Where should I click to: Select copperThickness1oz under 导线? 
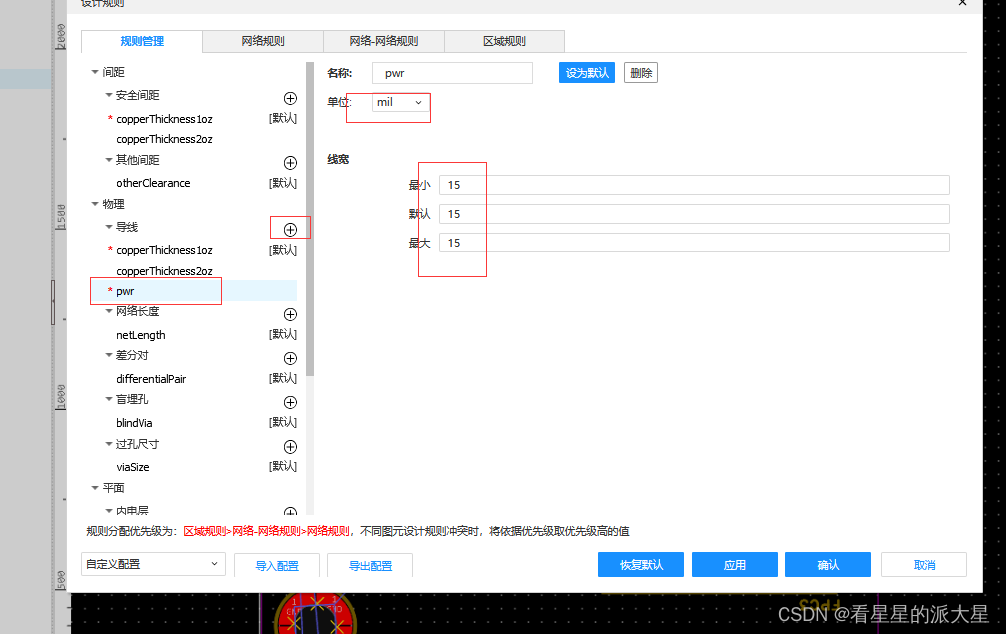coord(164,250)
